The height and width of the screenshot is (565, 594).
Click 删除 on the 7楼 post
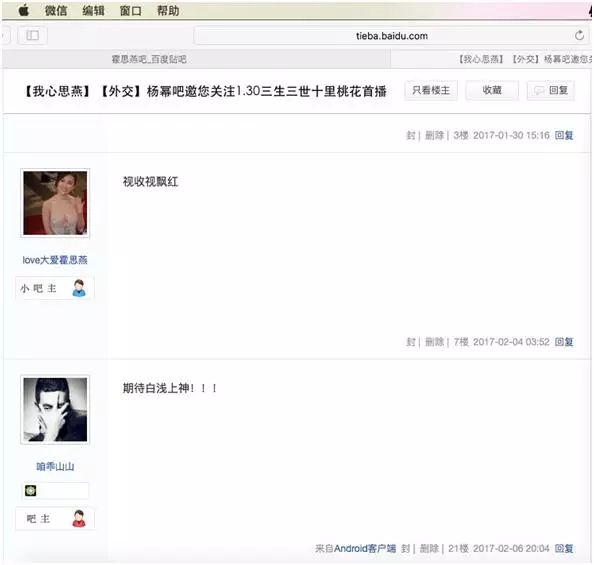(x=434, y=342)
